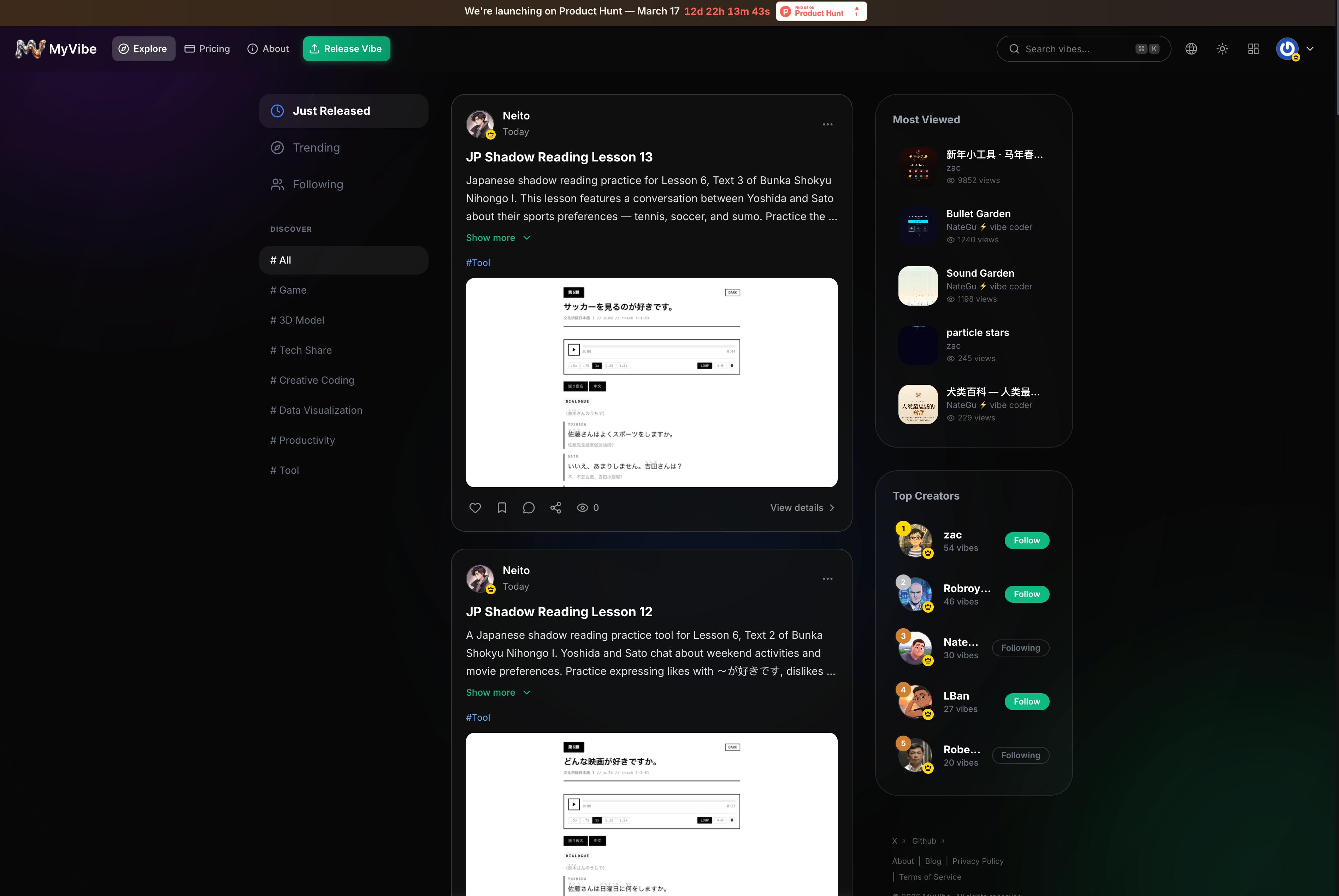The image size is (1339, 896).
Task: Like the JP Shadow Reading Lesson 13 post
Action: click(x=475, y=507)
